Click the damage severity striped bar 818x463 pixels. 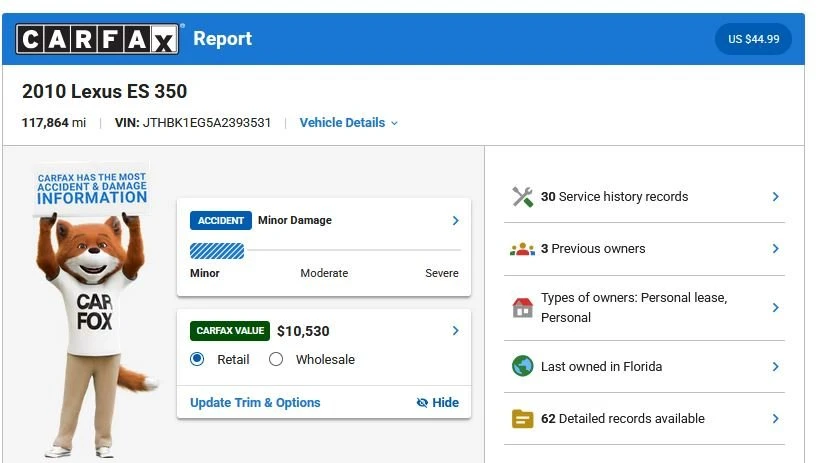[217, 251]
